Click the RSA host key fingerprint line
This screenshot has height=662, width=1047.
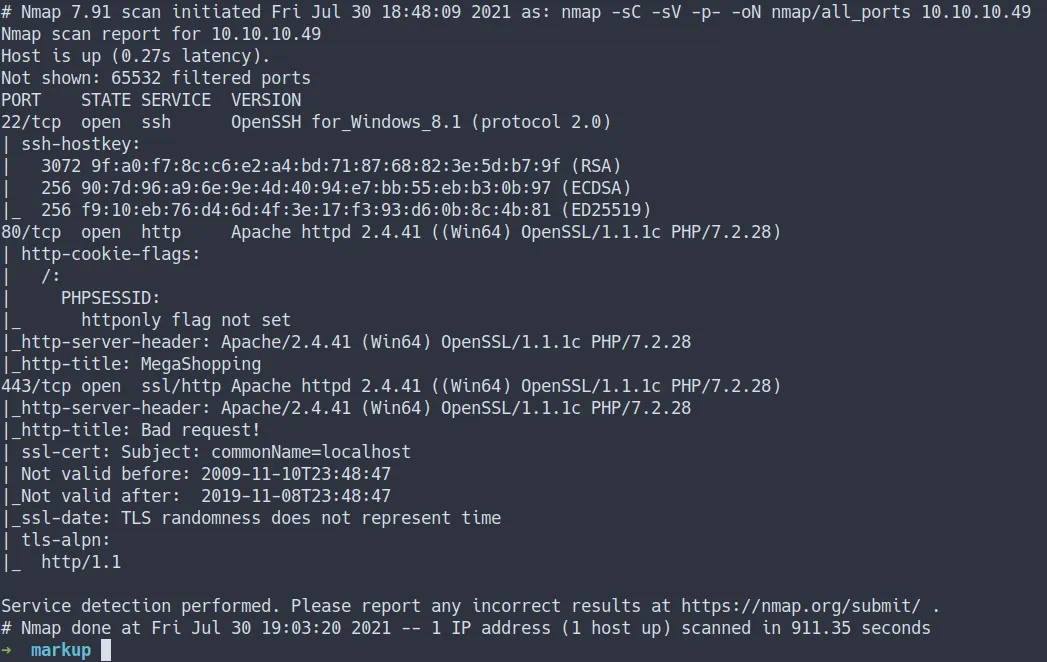click(x=330, y=166)
